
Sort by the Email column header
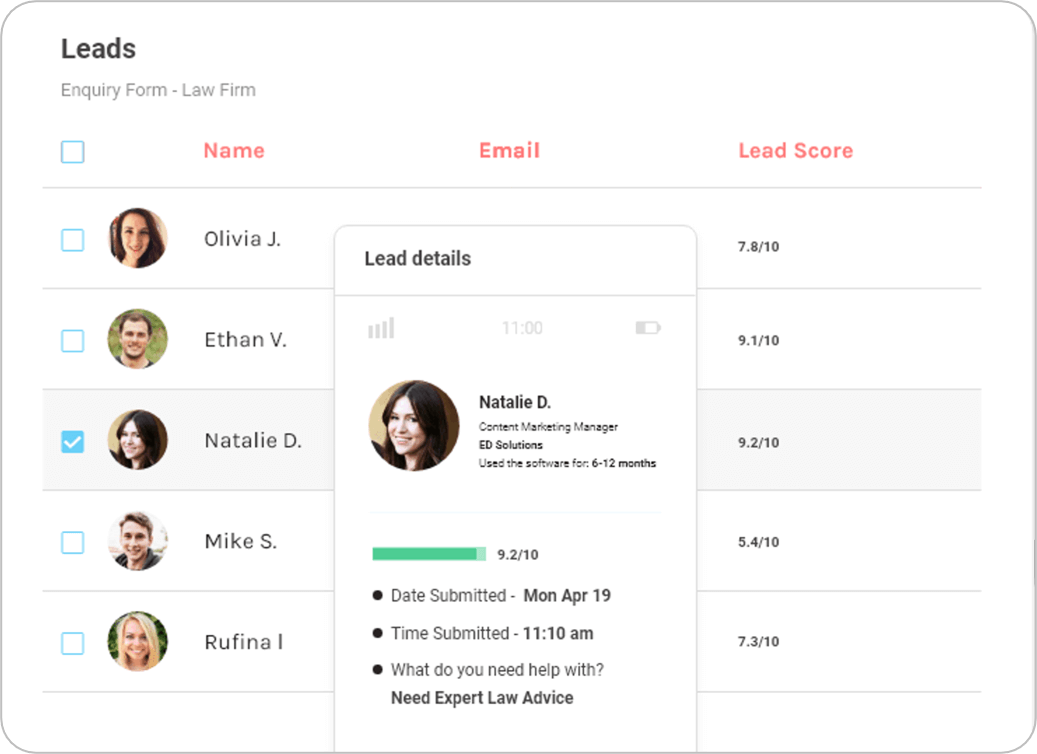(509, 151)
